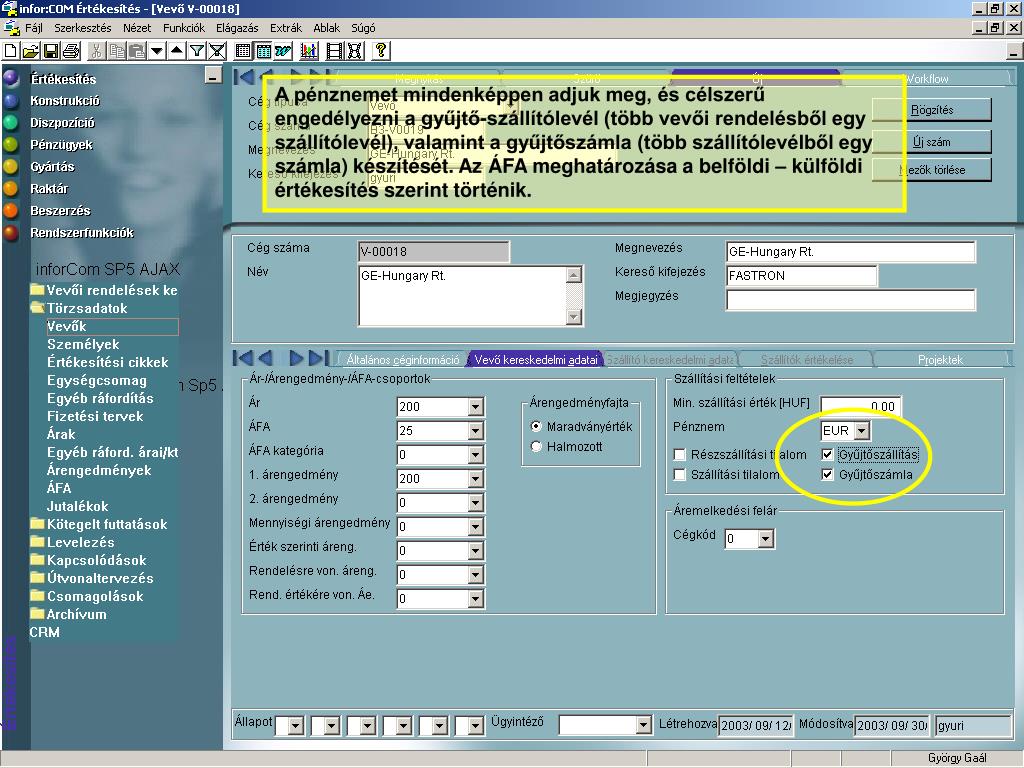Click the down arrow toolbar icon
Viewport: 1024px width, 768px height.
click(157, 51)
